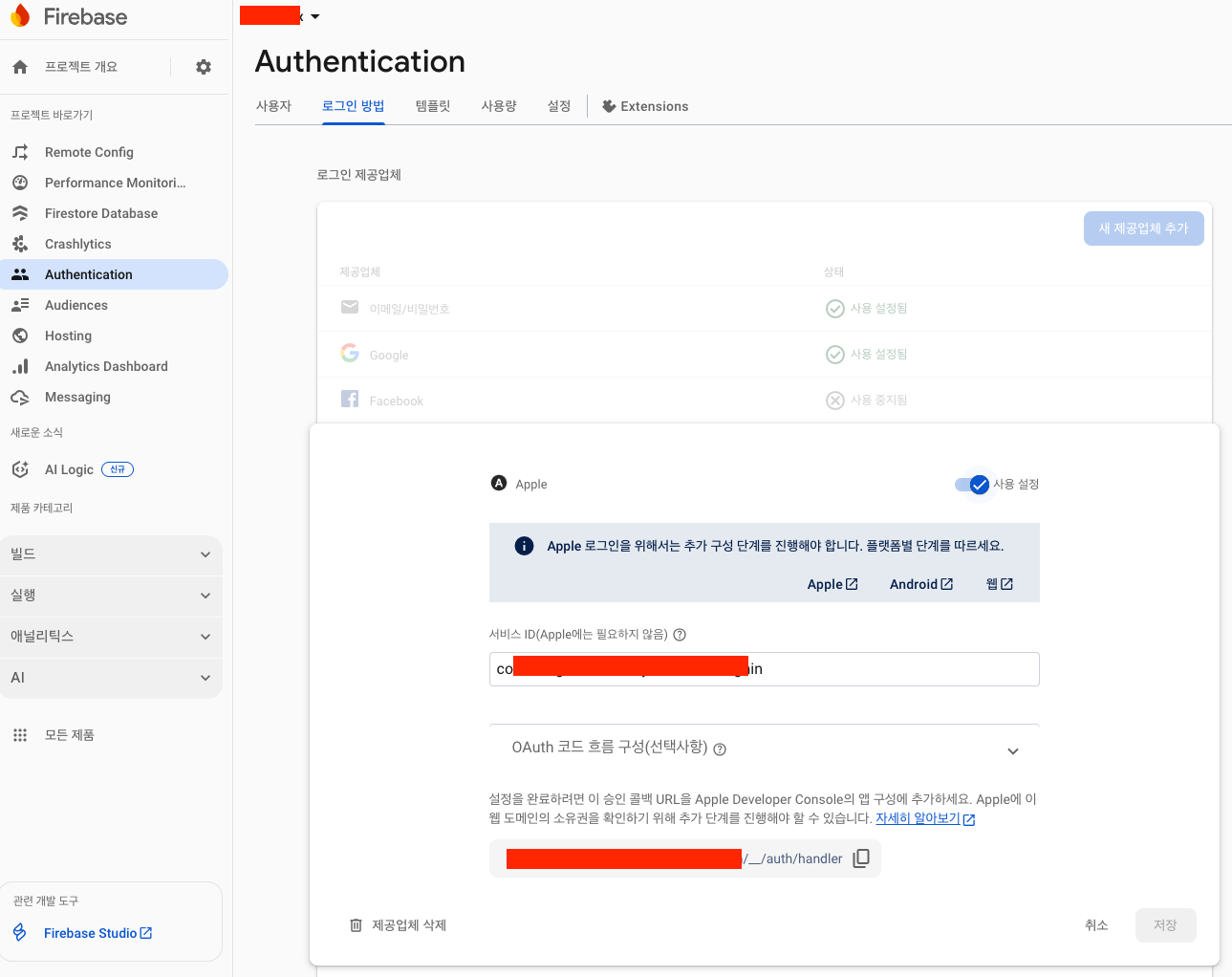Click the Performance Monitoring gauge icon
1232x977 pixels.
pyautogui.click(x=20, y=183)
